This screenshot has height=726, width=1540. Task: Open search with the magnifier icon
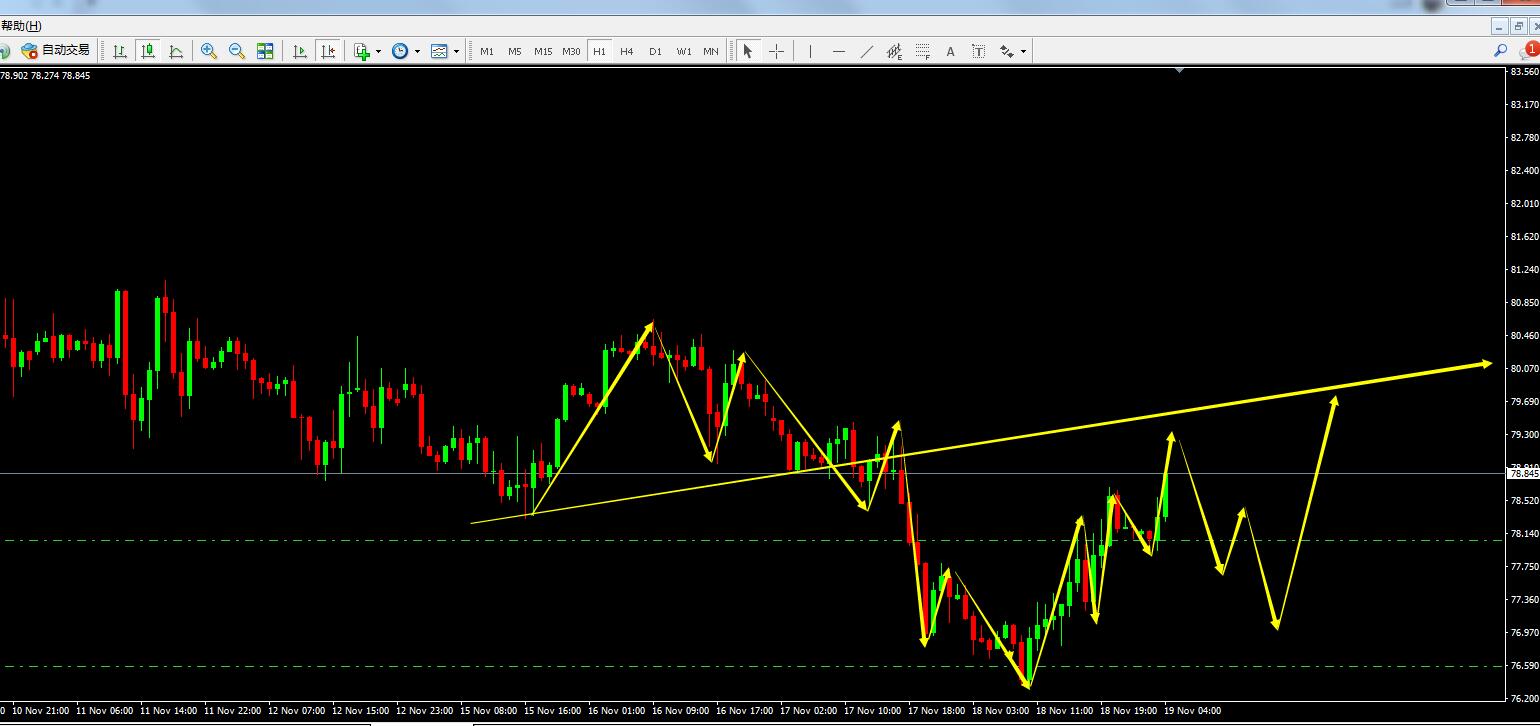[x=1500, y=50]
